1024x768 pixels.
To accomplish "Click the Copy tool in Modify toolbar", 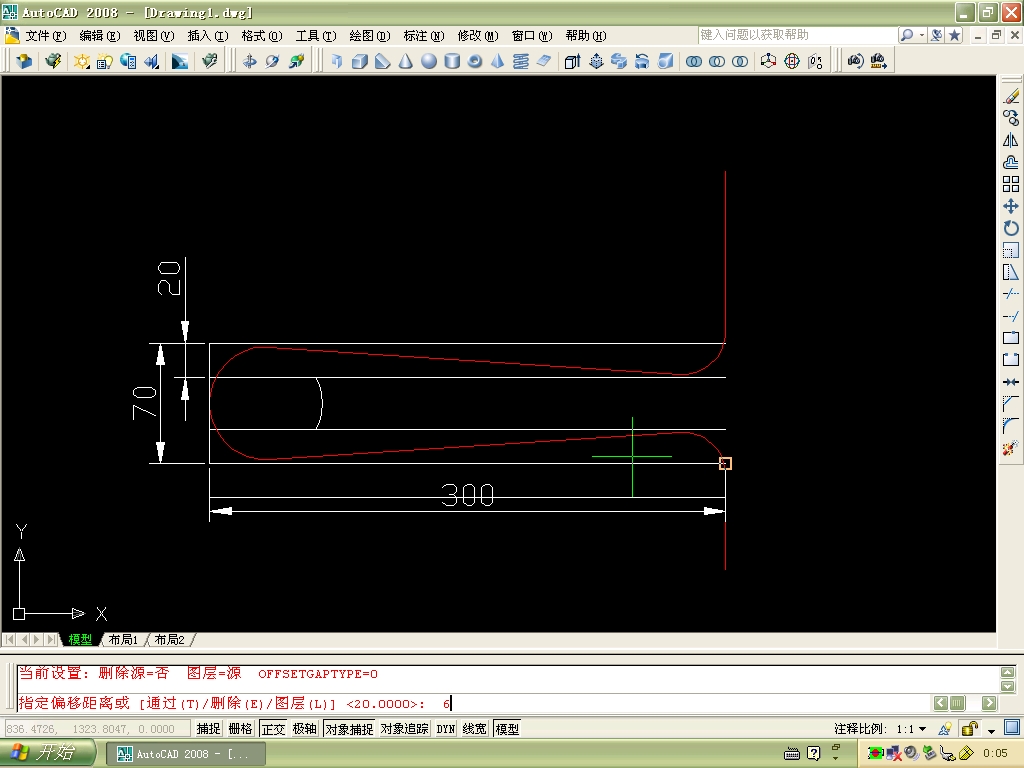I will coord(1011,118).
